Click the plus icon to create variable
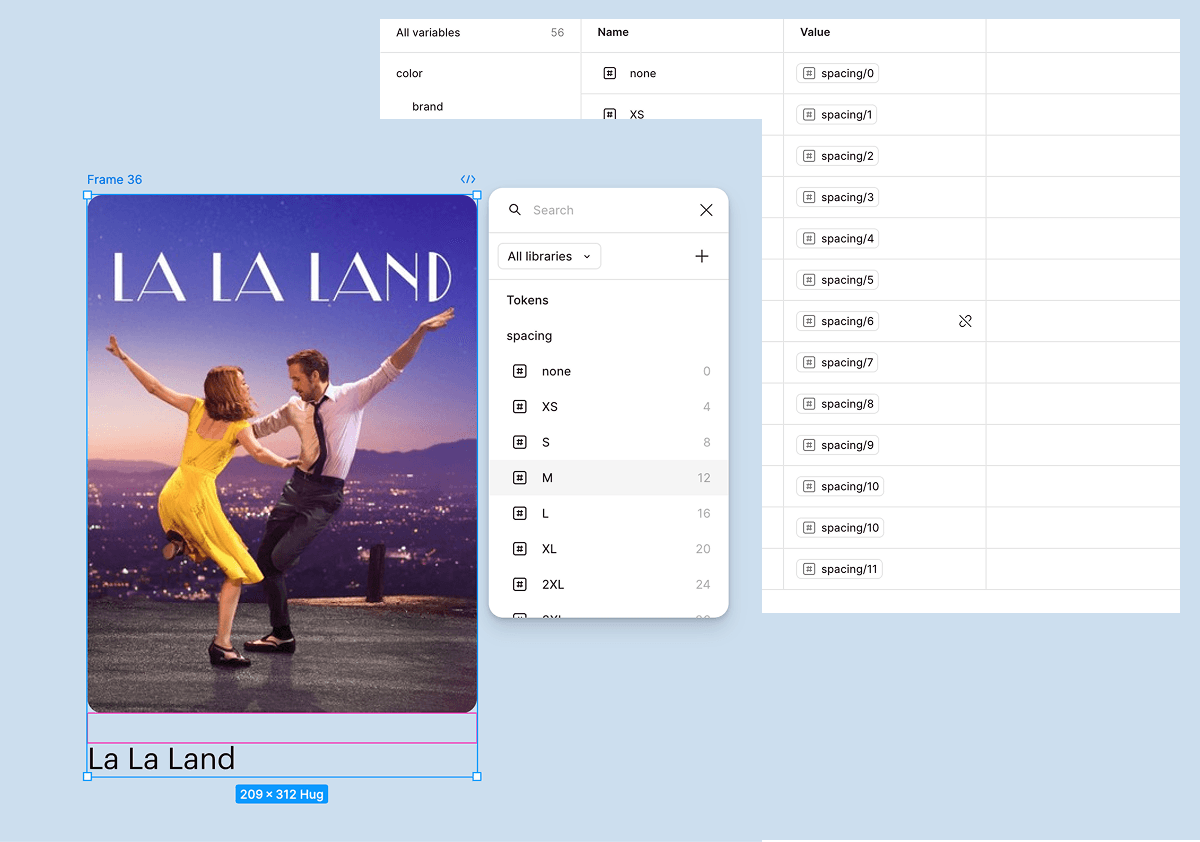This screenshot has width=1200, height=842. [702, 256]
